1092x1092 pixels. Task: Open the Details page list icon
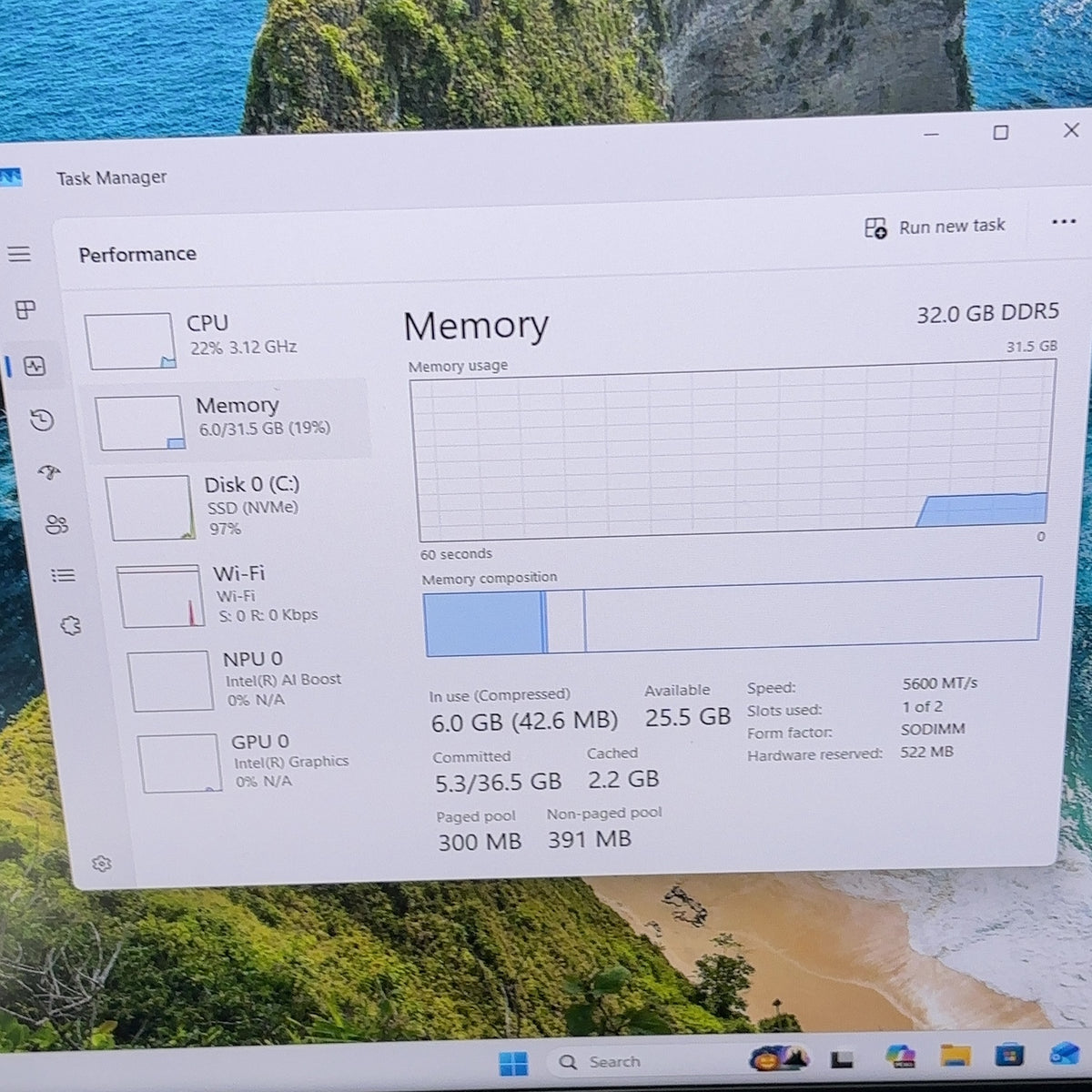click(63, 575)
